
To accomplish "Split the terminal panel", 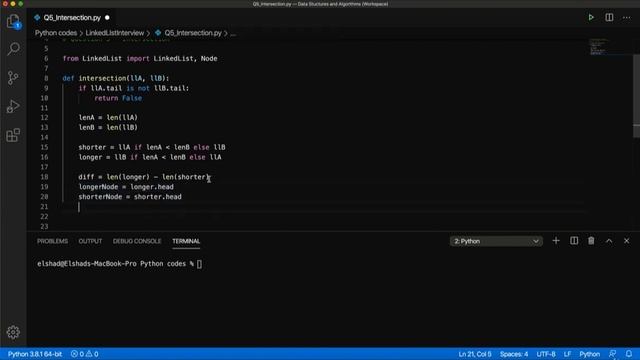I will click(574, 241).
